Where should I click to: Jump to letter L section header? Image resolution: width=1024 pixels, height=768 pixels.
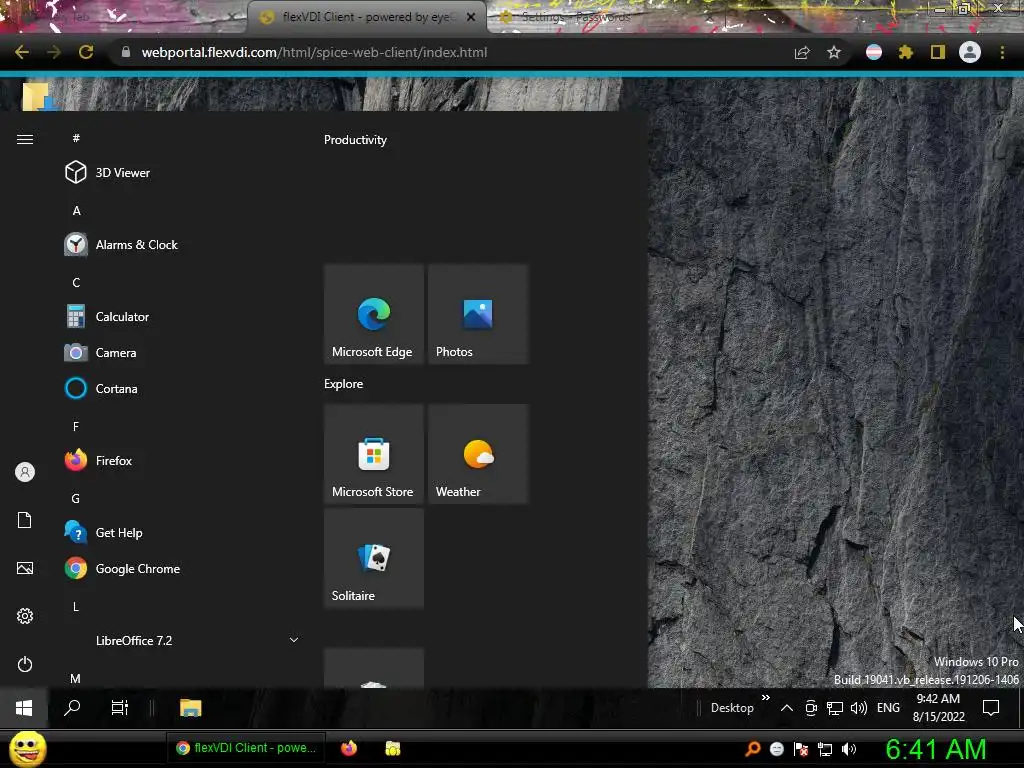pos(76,607)
